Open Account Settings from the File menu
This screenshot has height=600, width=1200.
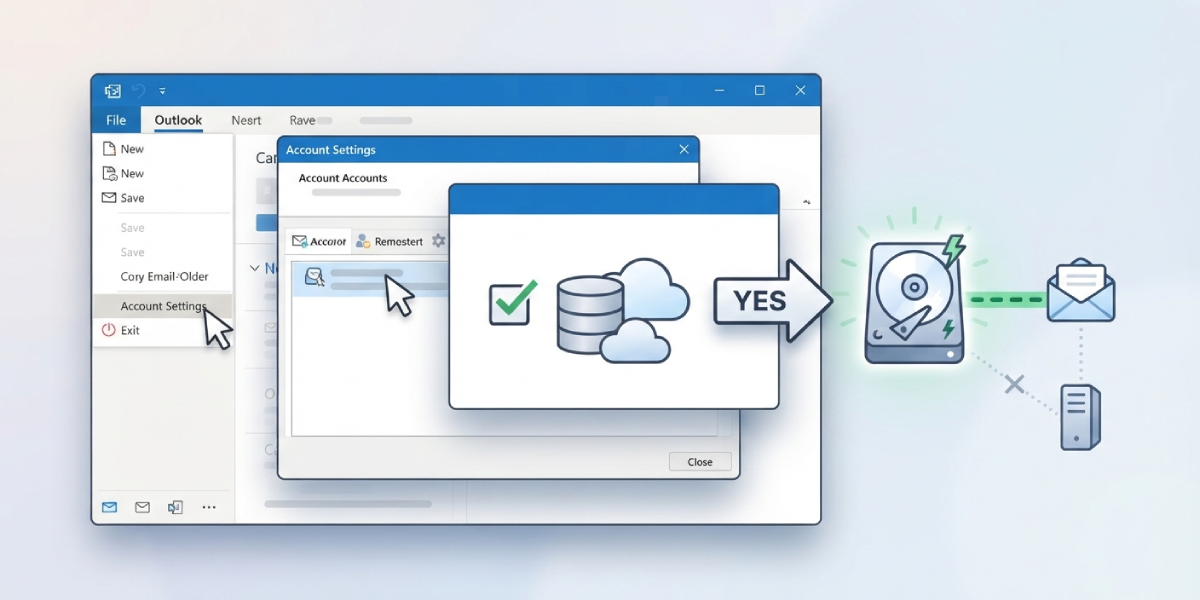[163, 306]
